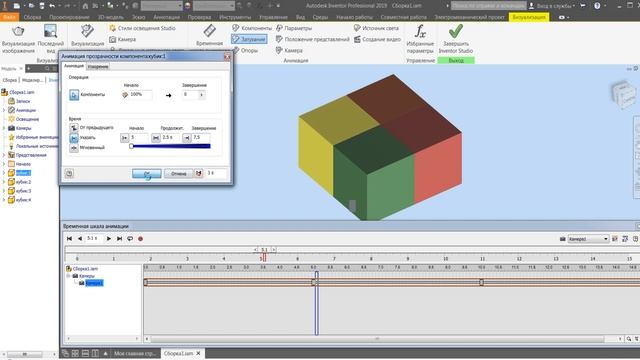The height and width of the screenshot is (360, 640).
Task: Click the Отмена cancel button
Action: (x=178, y=174)
